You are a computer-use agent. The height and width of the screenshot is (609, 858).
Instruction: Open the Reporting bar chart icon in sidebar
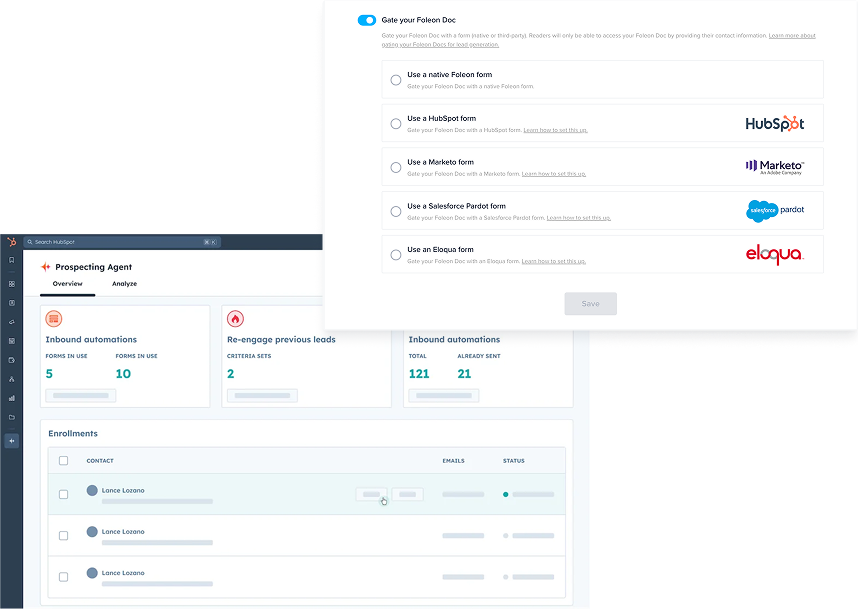coord(11,398)
